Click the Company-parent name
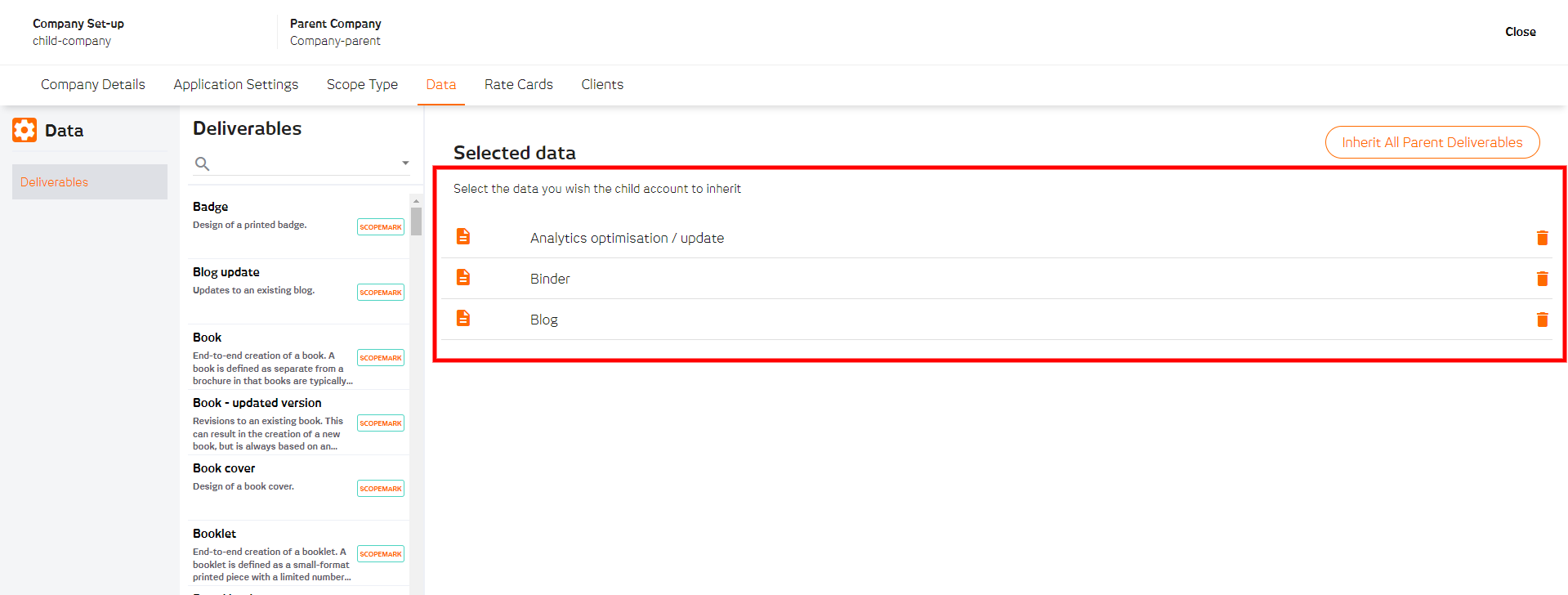The image size is (1568, 595). (335, 41)
